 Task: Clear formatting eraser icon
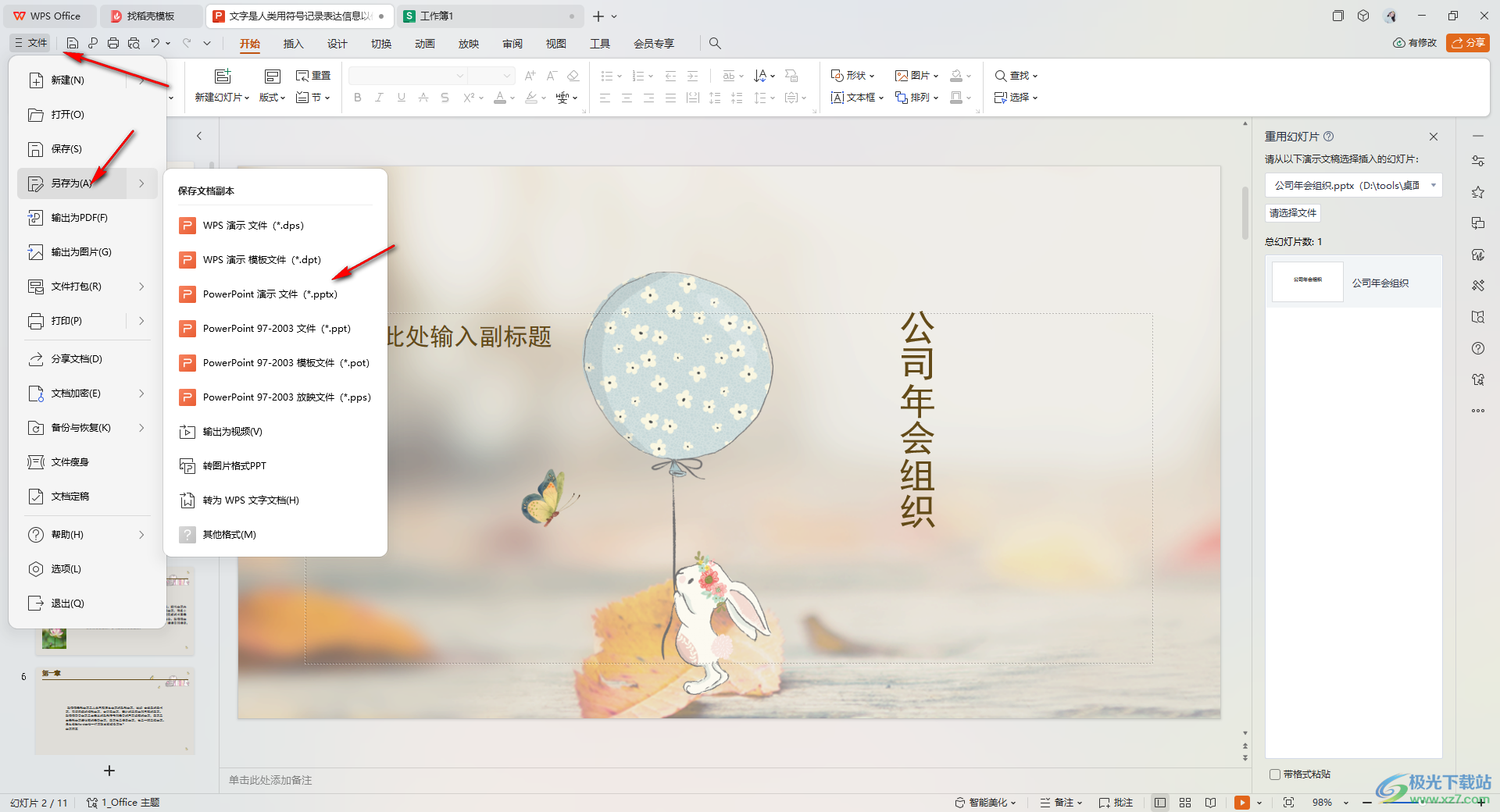[x=573, y=76]
